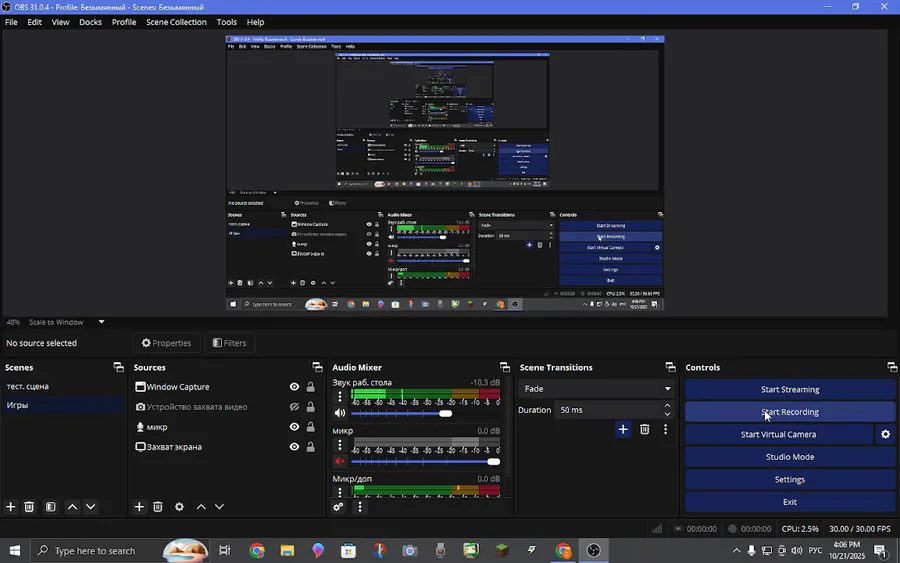Image resolution: width=900 pixels, height=563 pixels.
Task: Open advanced audio properties gears icon
Action: (338, 507)
